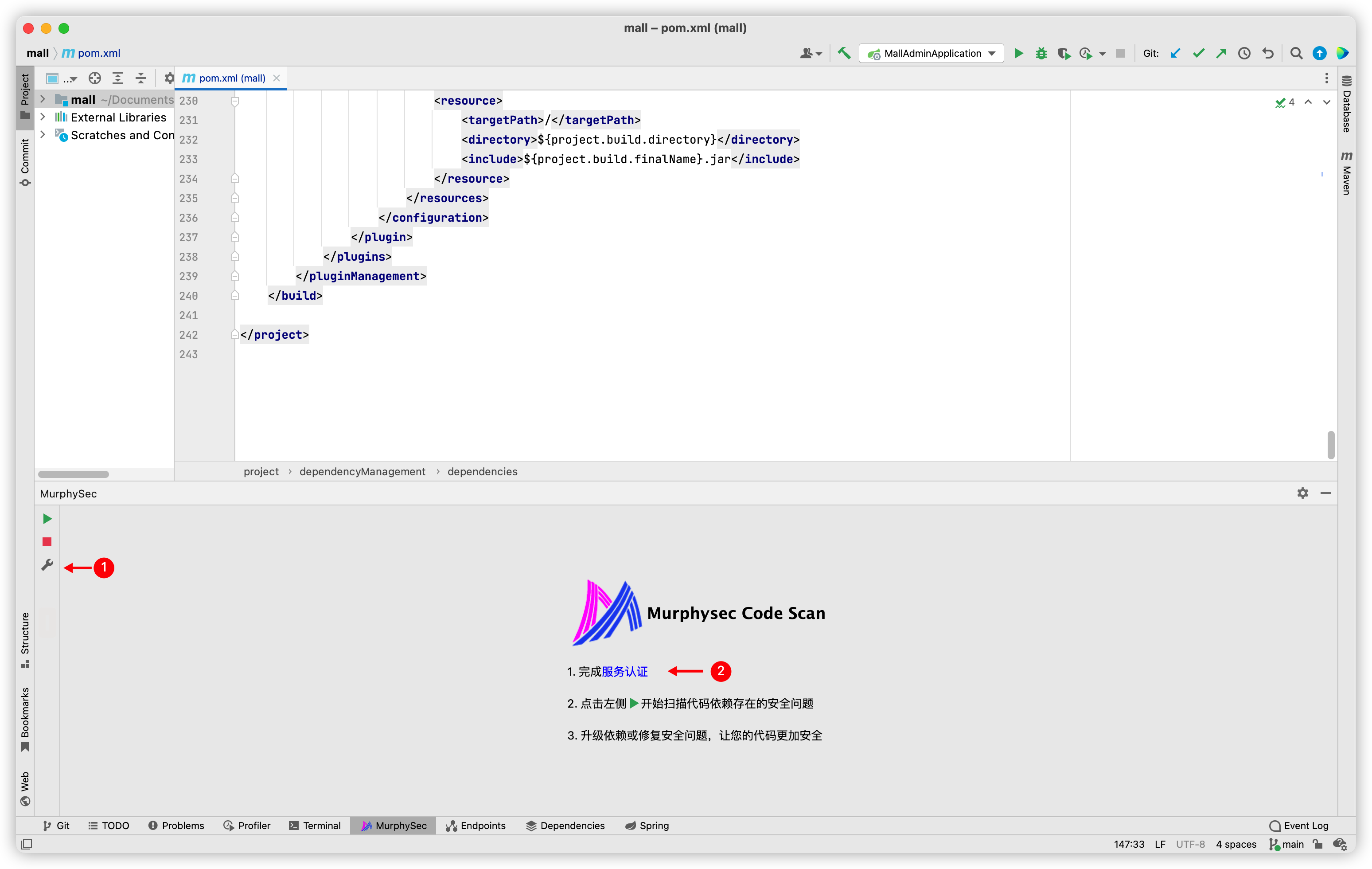1372x869 pixels.
Task: Open profiler run options dropdown arrow
Action: (x=1102, y=54)
